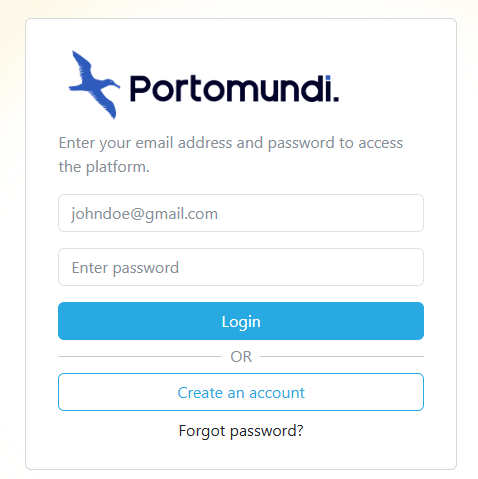
Task: Click the blue dot above the logo's letter i
Action: pyautogui.click(x=328, y=78)
